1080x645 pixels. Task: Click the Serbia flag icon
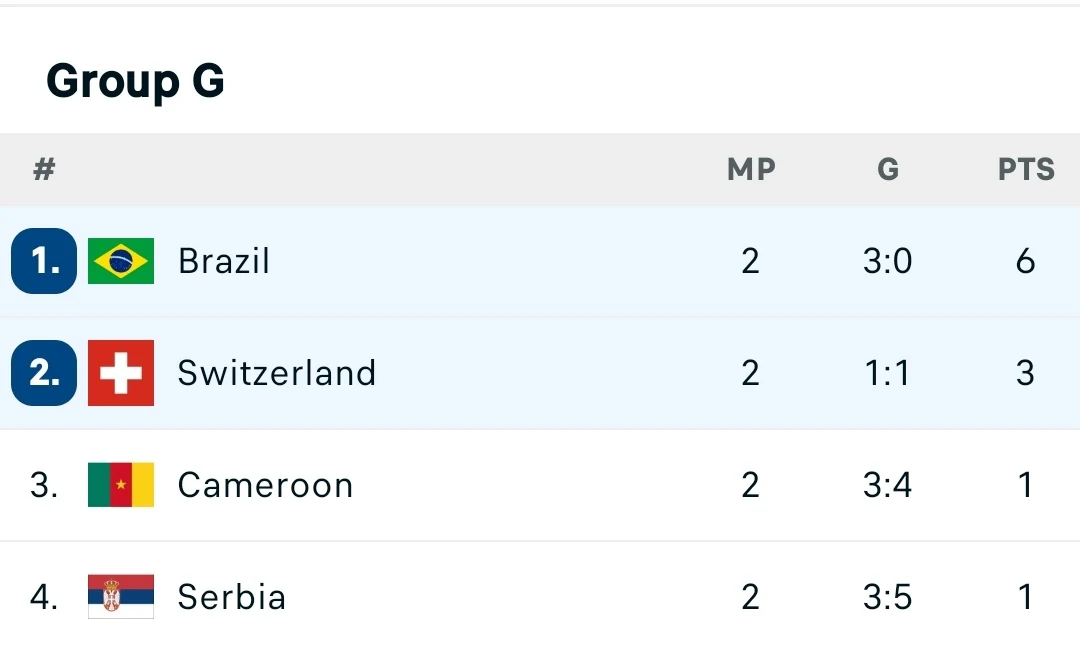point(121,597)
